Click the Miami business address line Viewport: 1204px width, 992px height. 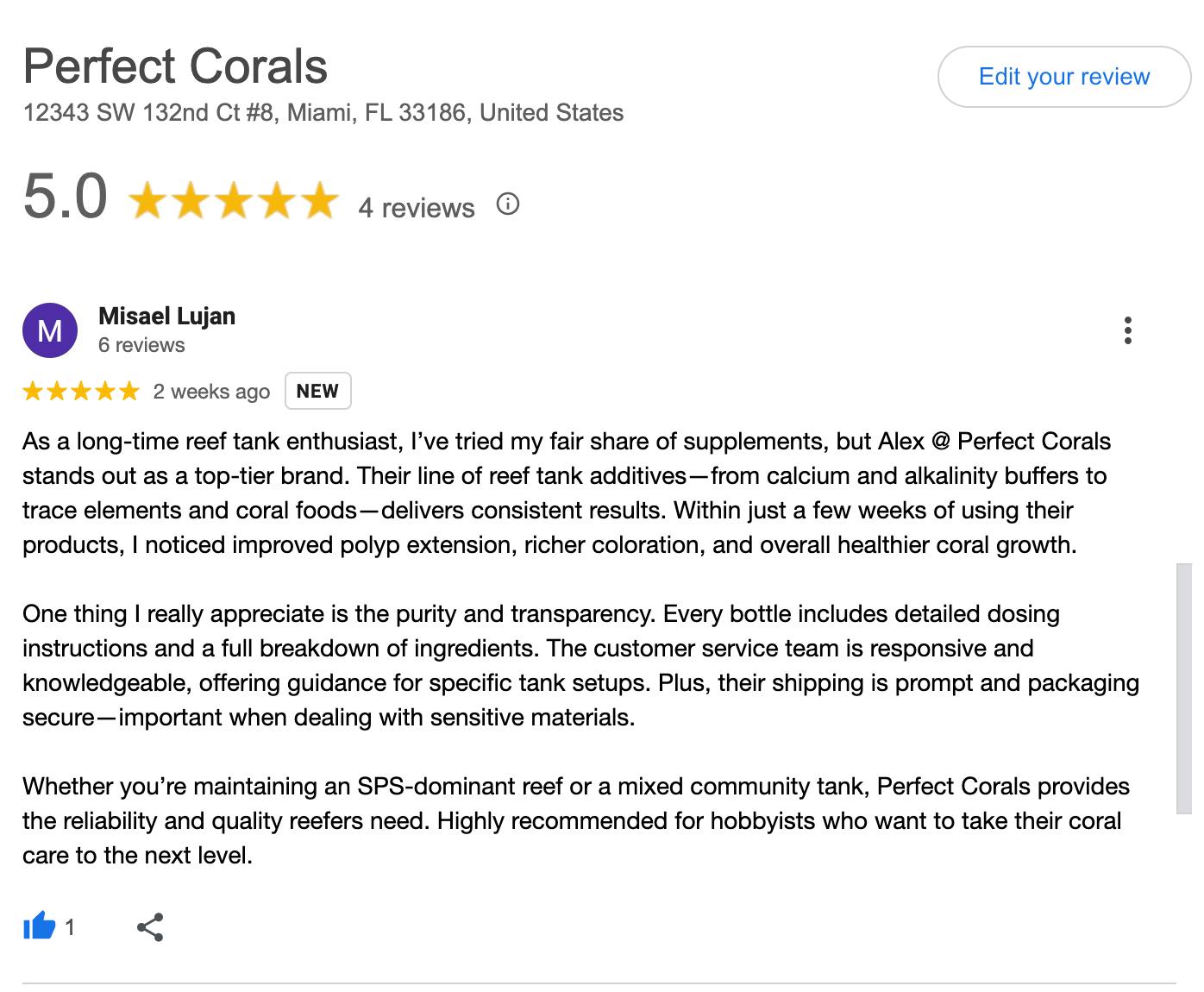(x=323, y=113)
